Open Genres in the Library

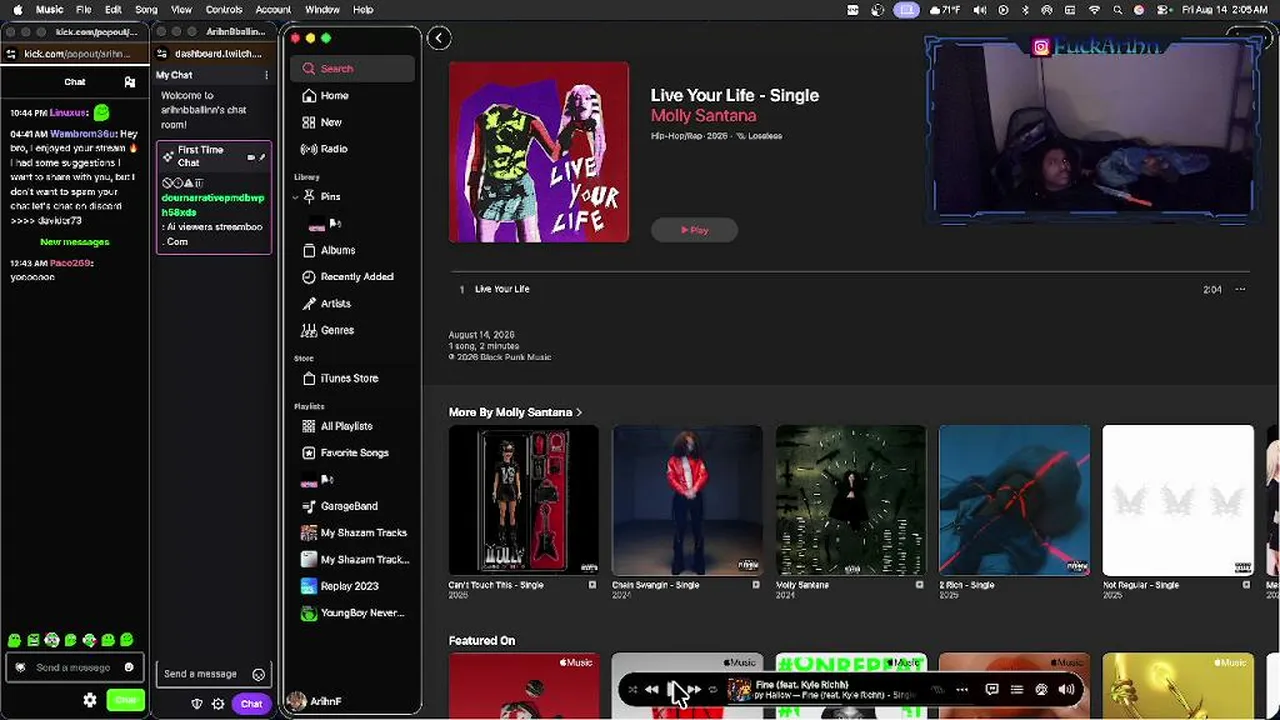[x=337, y=330]
